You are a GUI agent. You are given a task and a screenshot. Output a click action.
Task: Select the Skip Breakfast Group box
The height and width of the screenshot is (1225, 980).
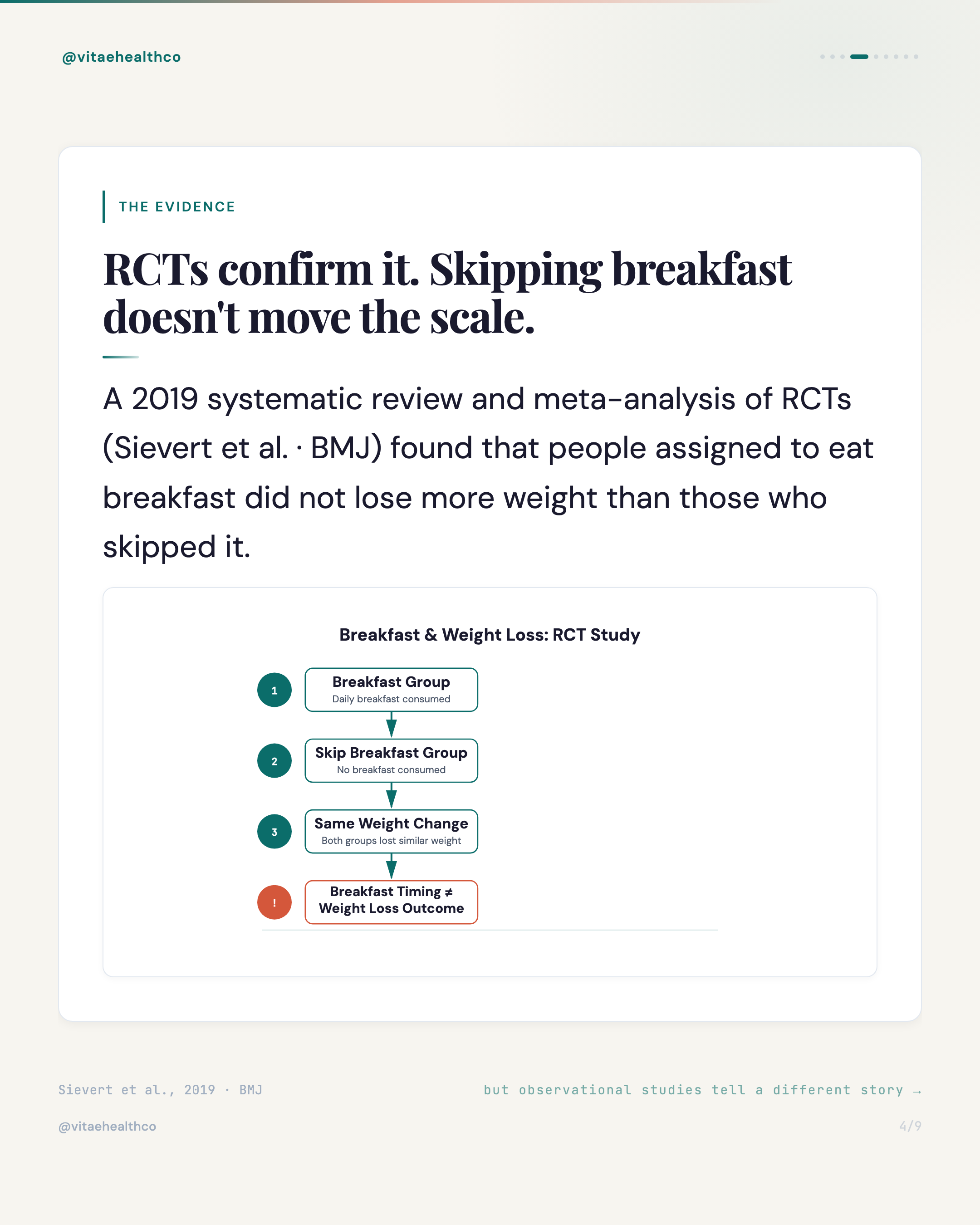click(x=392, y=761)
